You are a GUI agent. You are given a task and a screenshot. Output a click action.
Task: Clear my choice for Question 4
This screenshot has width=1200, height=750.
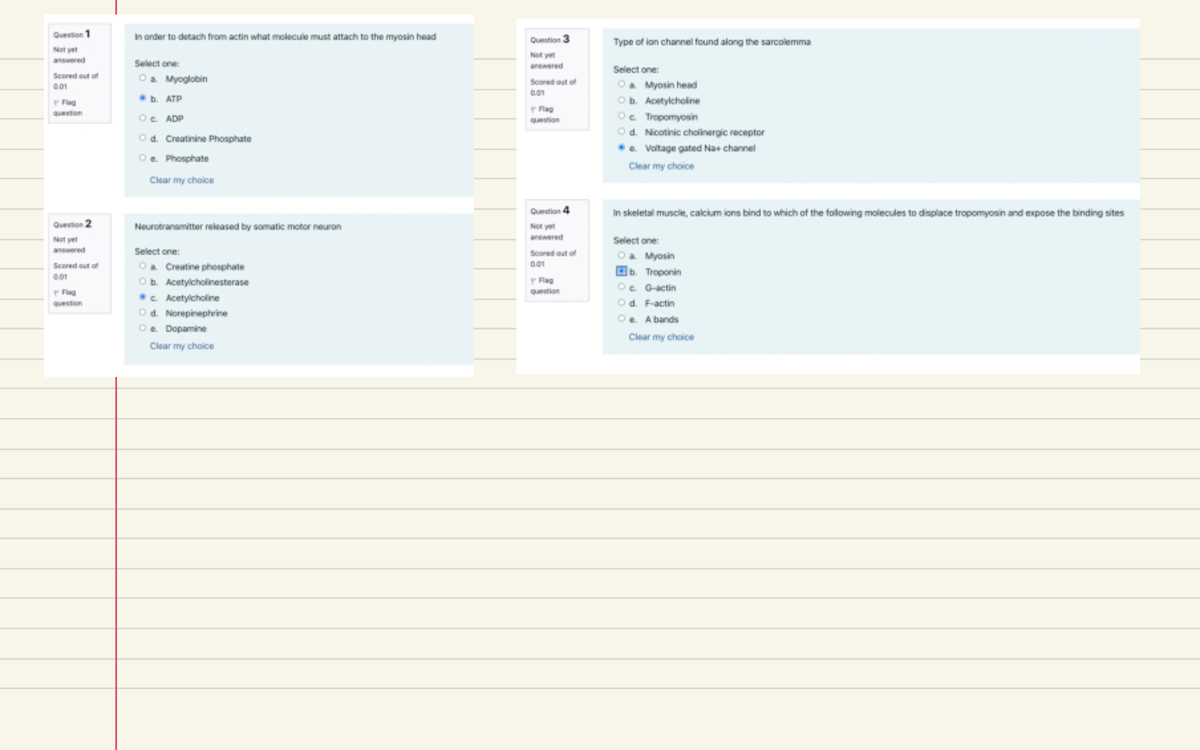click(x=661, y=337)
